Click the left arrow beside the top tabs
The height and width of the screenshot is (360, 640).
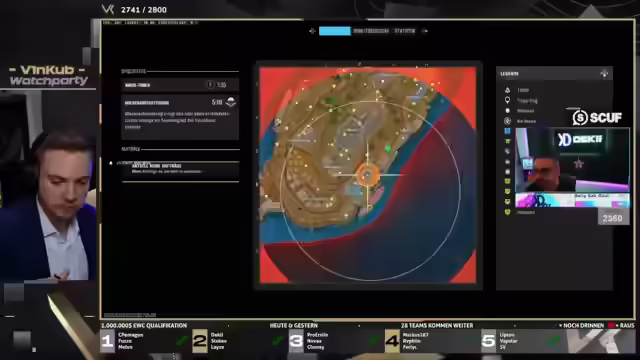(x=312, y=31)
